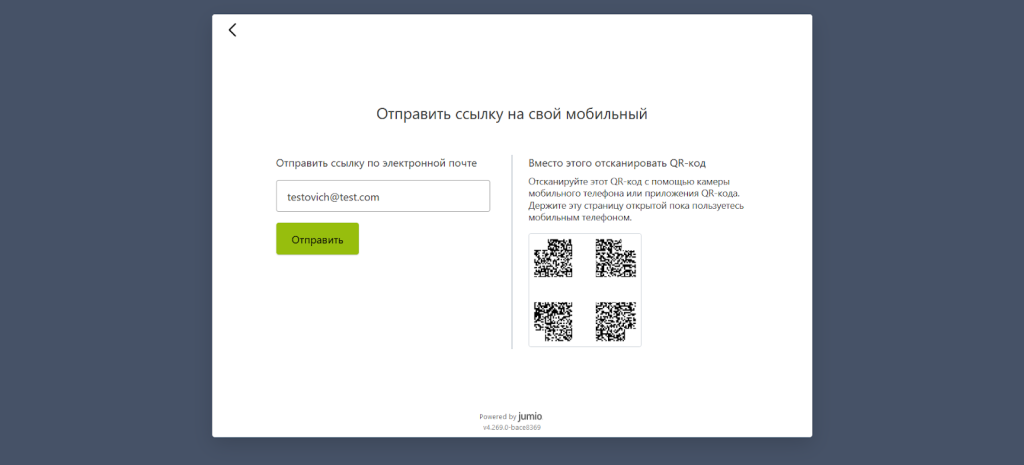The height and width of the screenshot is (465, 1024).
Task: Click the QR scanning instructions paragraph
Action: tap(636, 199)
